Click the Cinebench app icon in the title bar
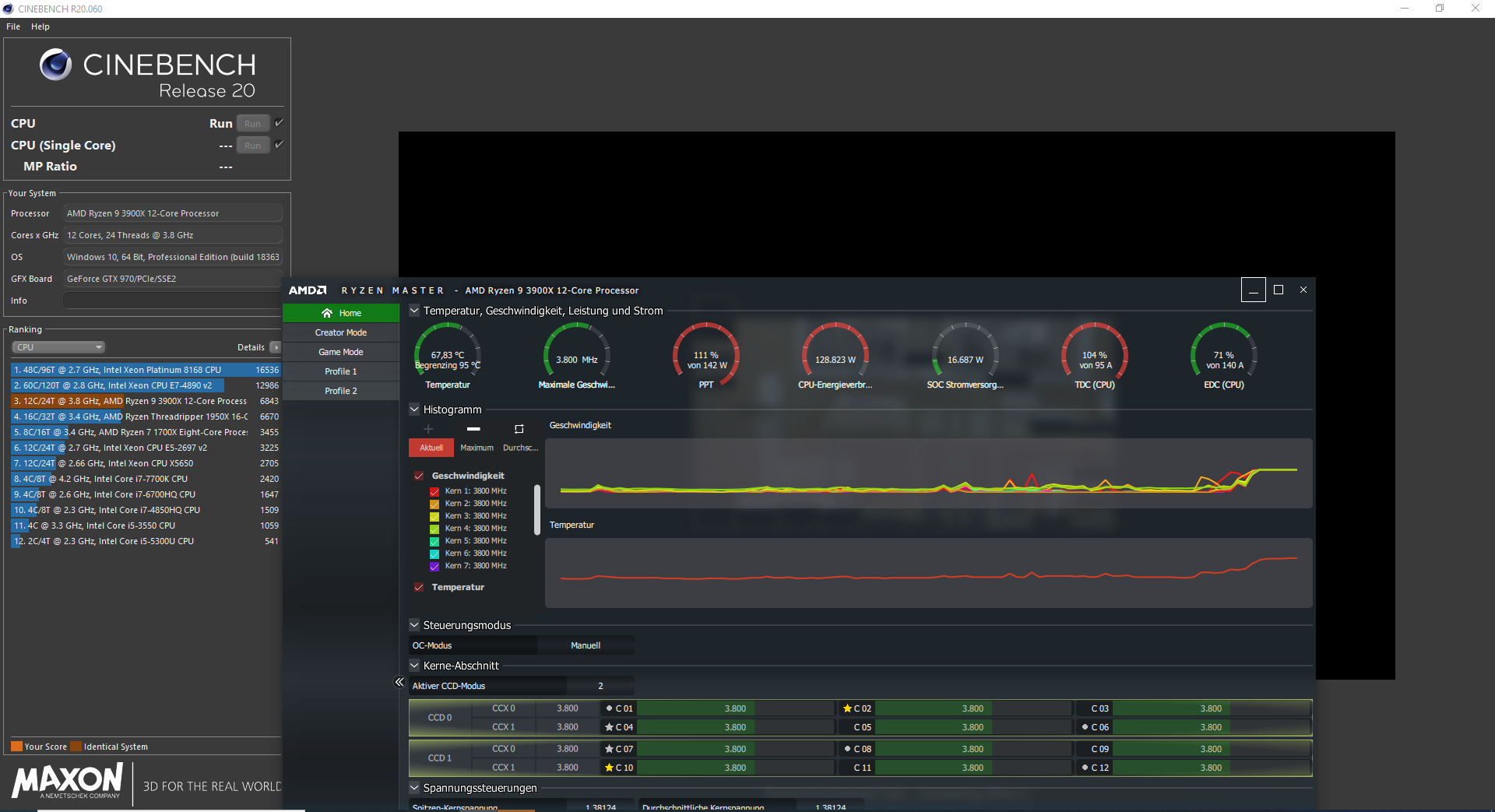 pyautogui.click(x=9, y=9)
